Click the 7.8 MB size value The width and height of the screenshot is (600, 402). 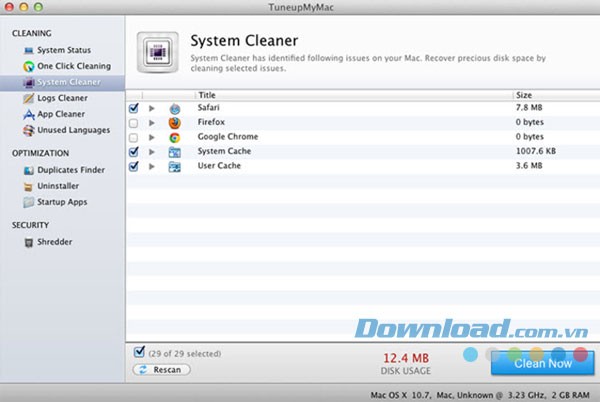529,107
